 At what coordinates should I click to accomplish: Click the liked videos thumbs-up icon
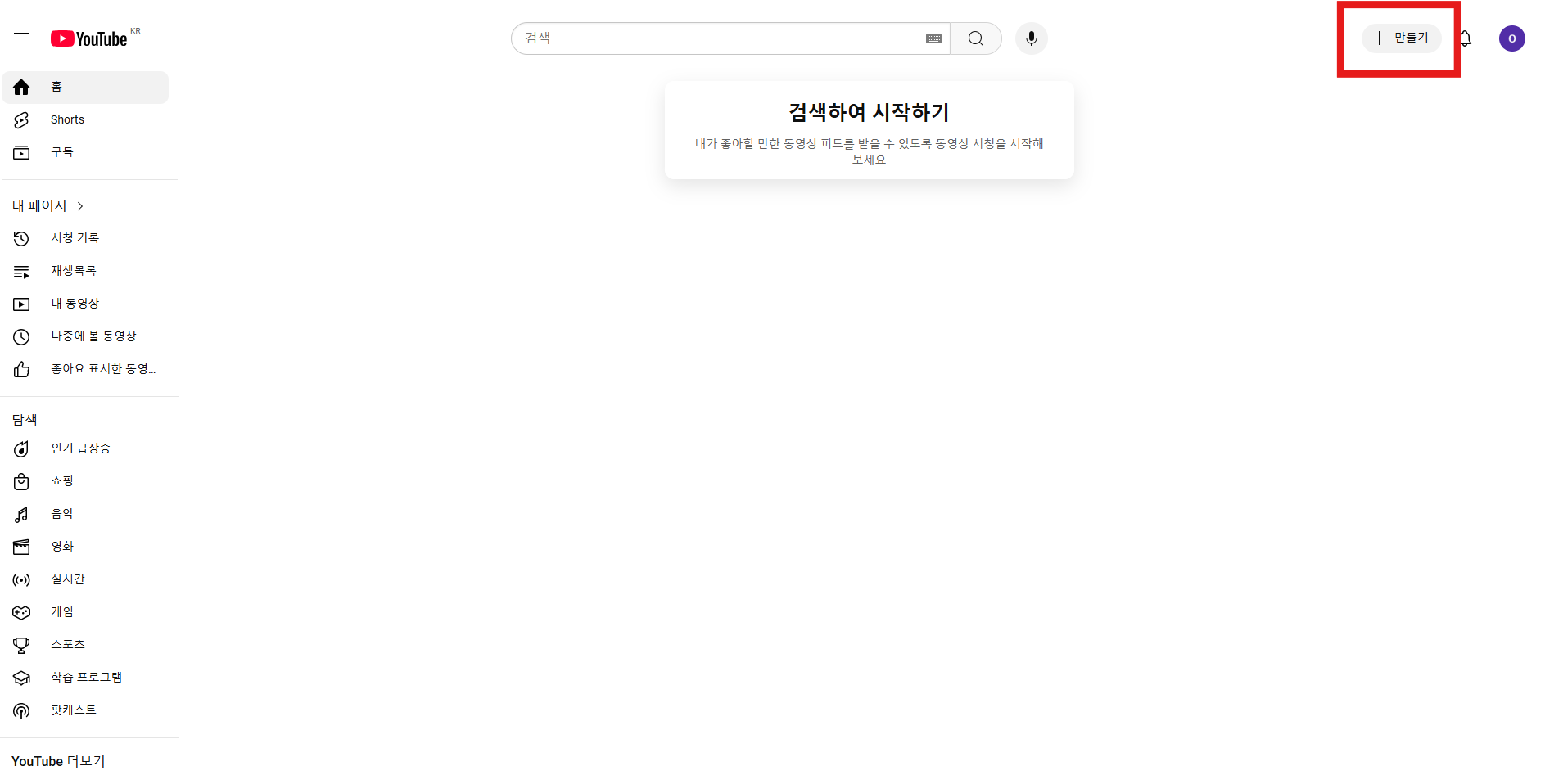21,370
